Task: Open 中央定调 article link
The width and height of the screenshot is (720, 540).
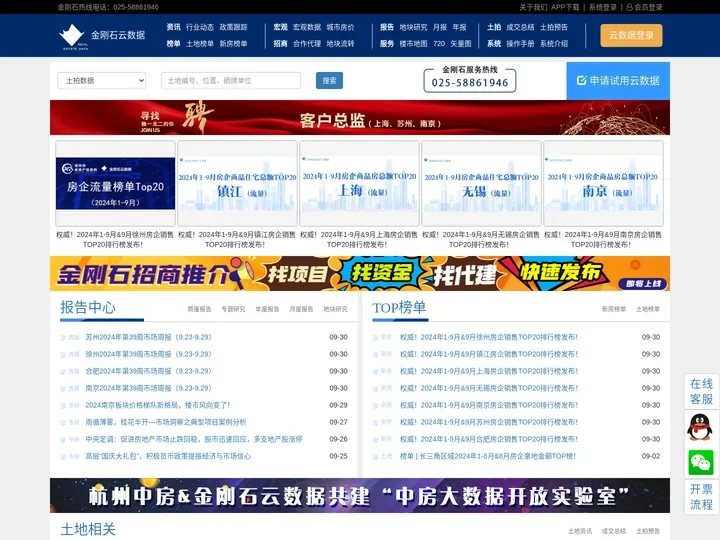Action: point(194,439)
